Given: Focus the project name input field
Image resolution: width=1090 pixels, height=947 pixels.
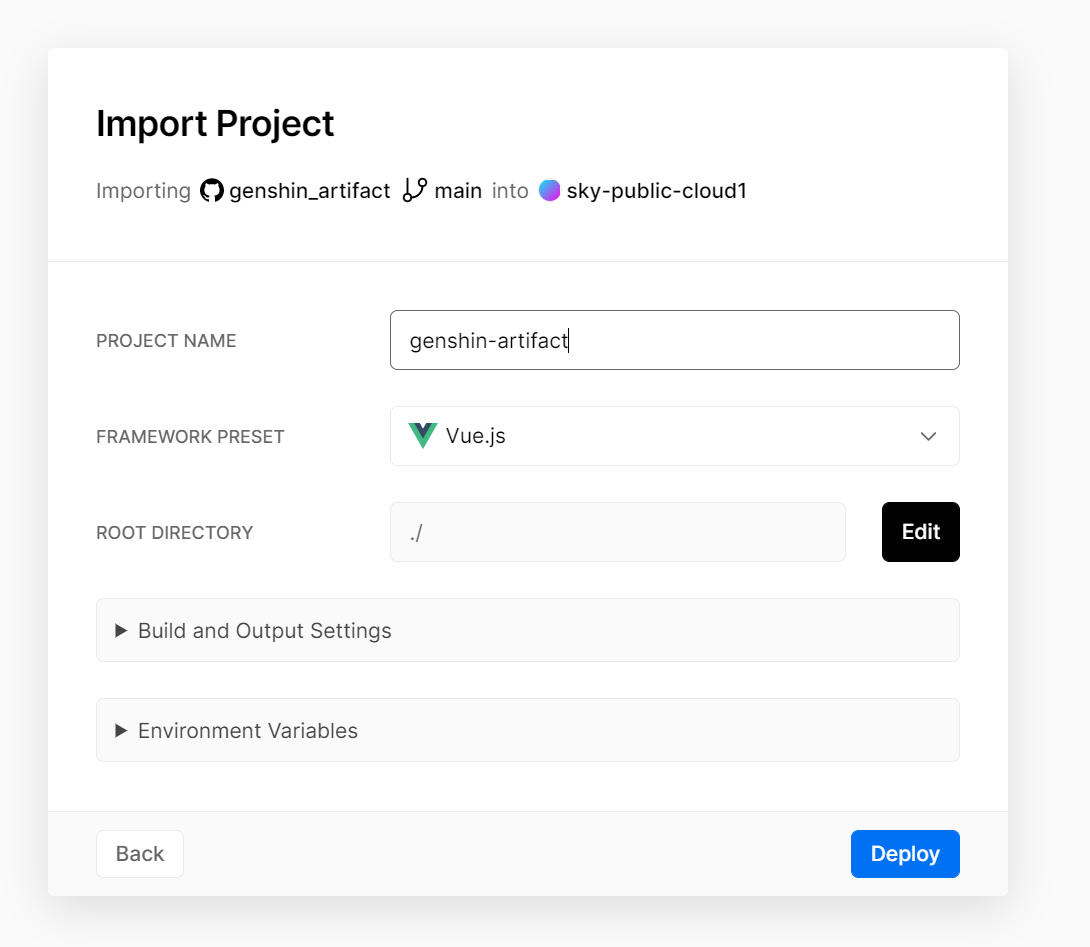Looking at the screenshot, I should tap(674, 340).
